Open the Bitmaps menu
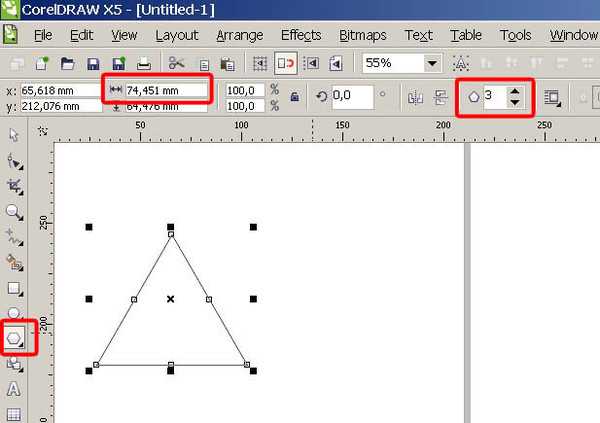Image resolution: width=600 pixels, height=423 pixels. [x=362, y=36]
